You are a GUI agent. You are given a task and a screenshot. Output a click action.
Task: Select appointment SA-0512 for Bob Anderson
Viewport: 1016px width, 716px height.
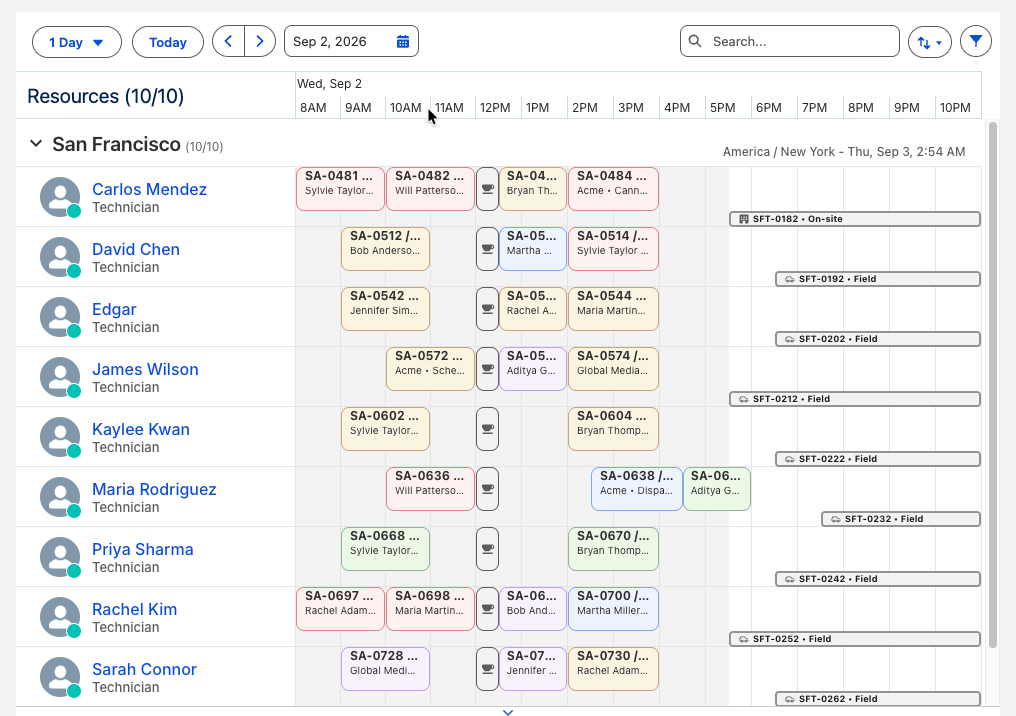(x=386, y=249)
